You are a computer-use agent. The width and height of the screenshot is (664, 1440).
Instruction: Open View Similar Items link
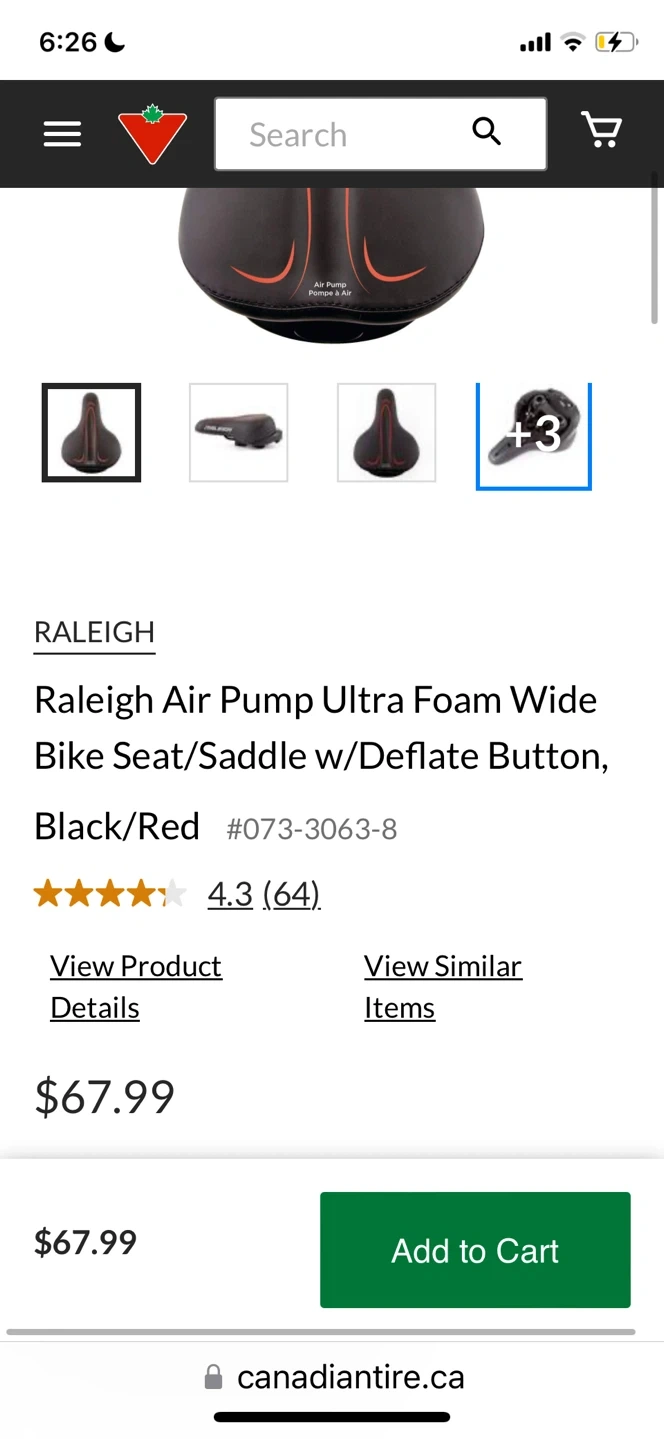[442, 986]
